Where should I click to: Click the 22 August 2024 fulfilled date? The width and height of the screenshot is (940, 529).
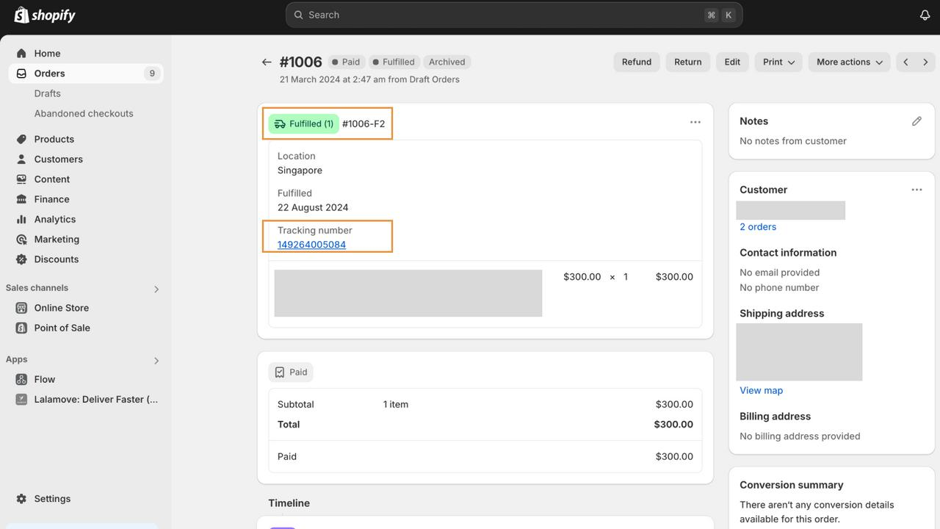coord(312,208)
